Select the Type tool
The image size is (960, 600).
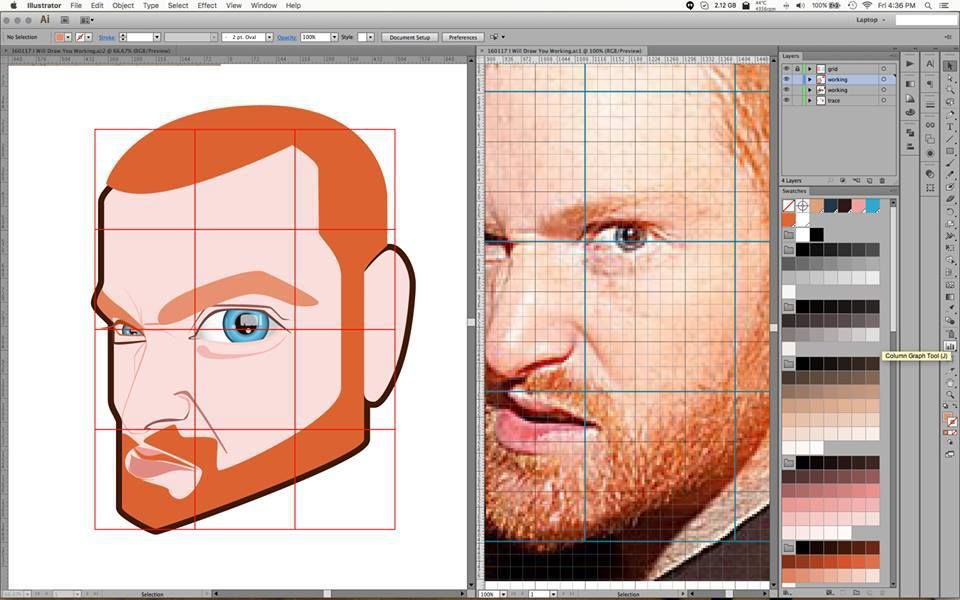[x=950, y=127]
